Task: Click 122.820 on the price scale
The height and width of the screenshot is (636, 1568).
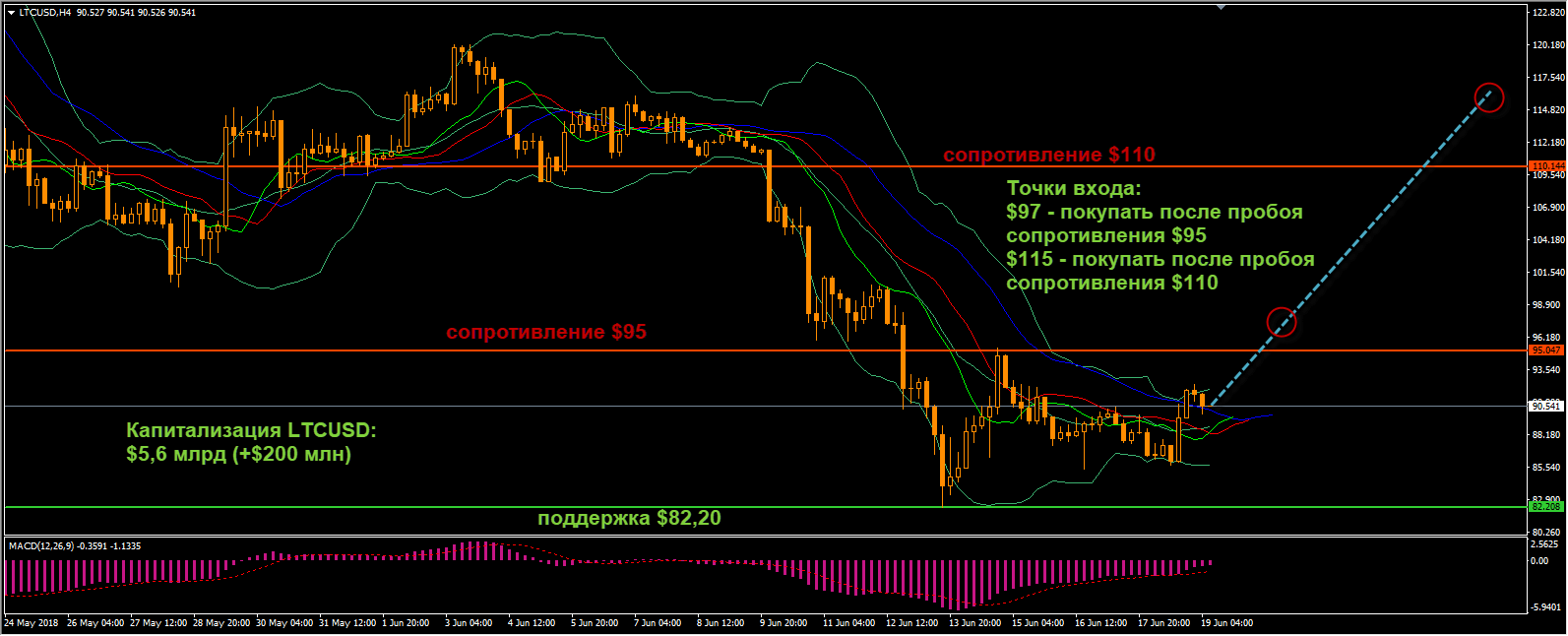Action: pyautogui.click(x=1549, y=13)
